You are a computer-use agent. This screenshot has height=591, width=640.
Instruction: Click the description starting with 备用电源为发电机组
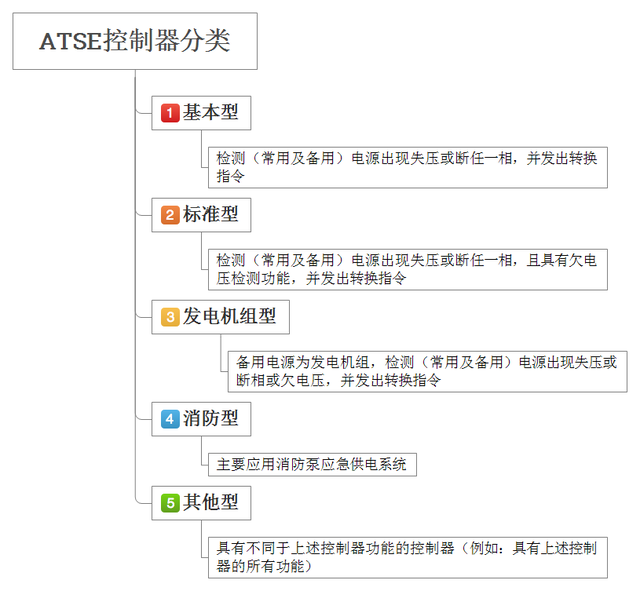(427, 371)
